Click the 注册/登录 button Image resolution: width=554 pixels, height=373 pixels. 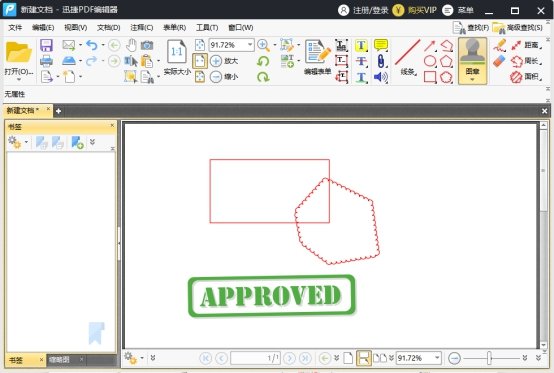pyautogui.click(x=363, y=10)
